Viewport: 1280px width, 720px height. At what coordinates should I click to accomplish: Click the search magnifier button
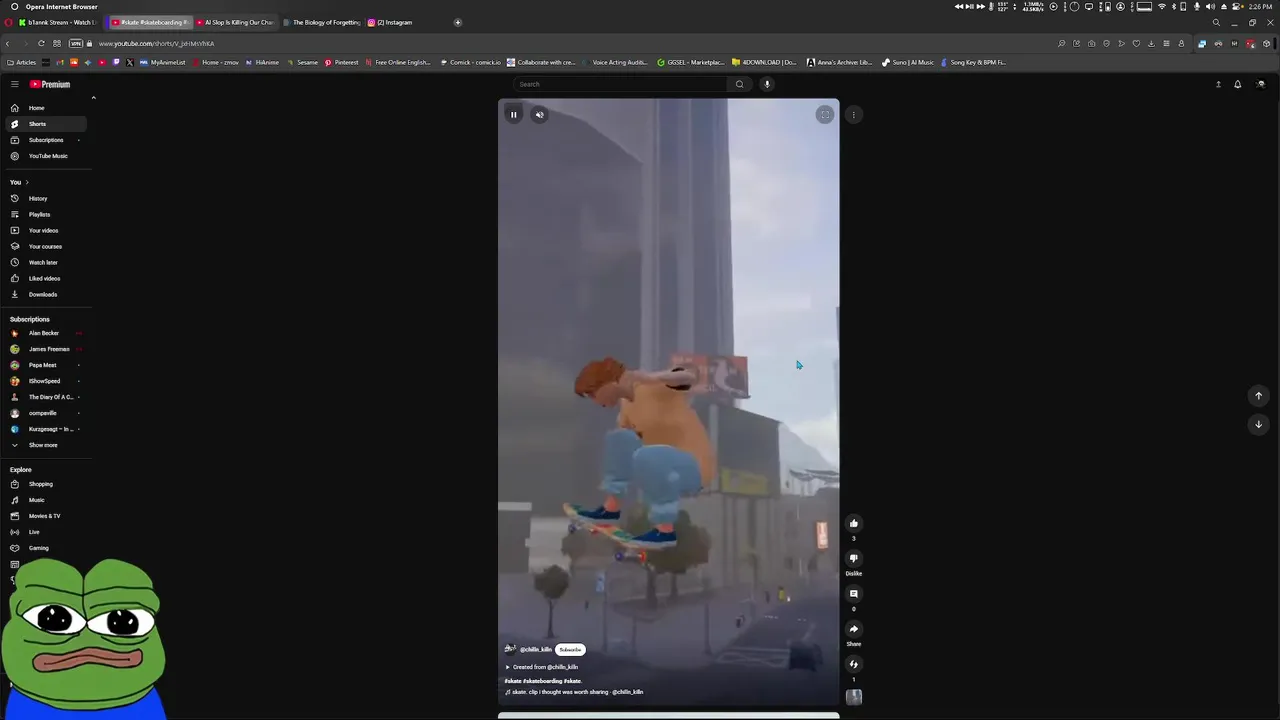coord(740,84)
